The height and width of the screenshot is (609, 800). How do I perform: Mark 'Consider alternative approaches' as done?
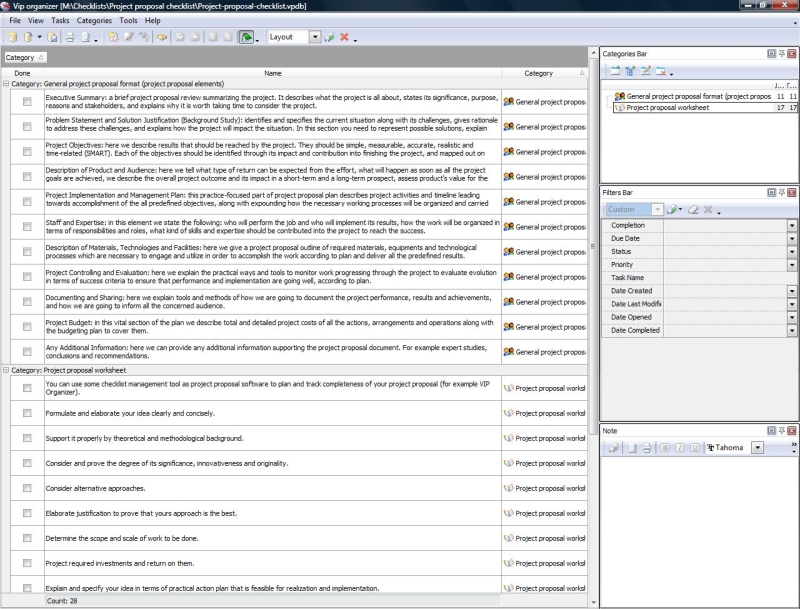point(27,488)
